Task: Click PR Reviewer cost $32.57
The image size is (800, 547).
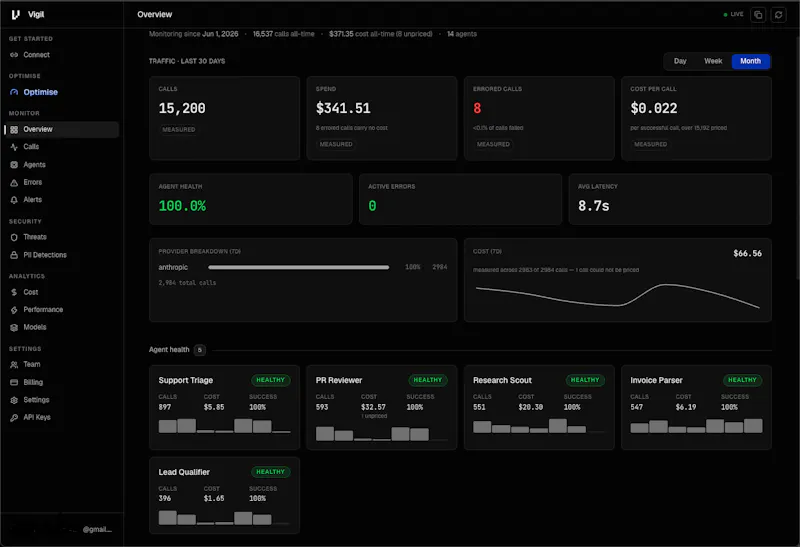Action: click(373, 407)
